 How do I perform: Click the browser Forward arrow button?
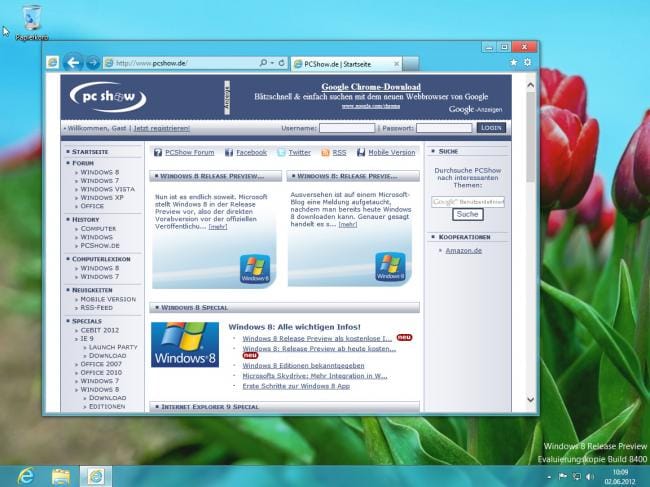click(x=92, y=63)
